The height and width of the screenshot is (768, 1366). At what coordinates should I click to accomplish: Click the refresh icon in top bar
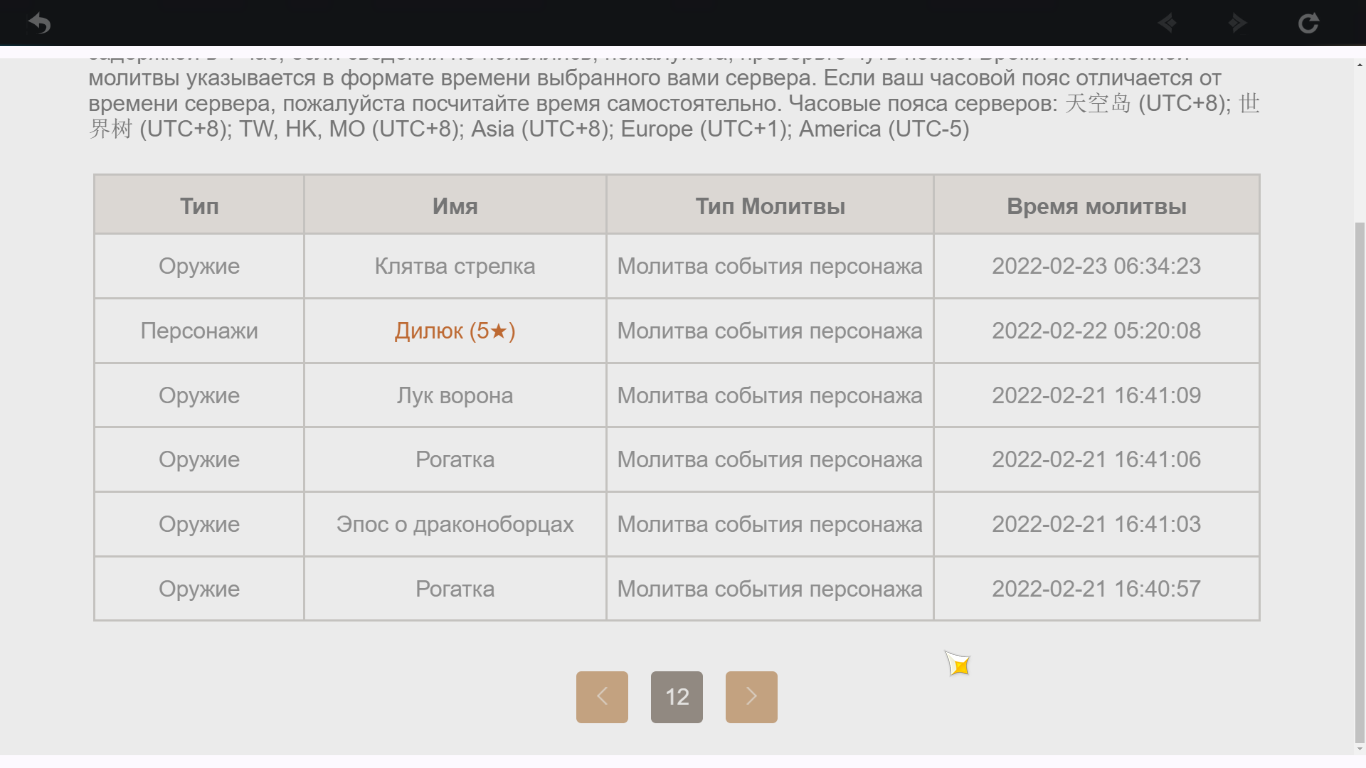(1308, 23)
